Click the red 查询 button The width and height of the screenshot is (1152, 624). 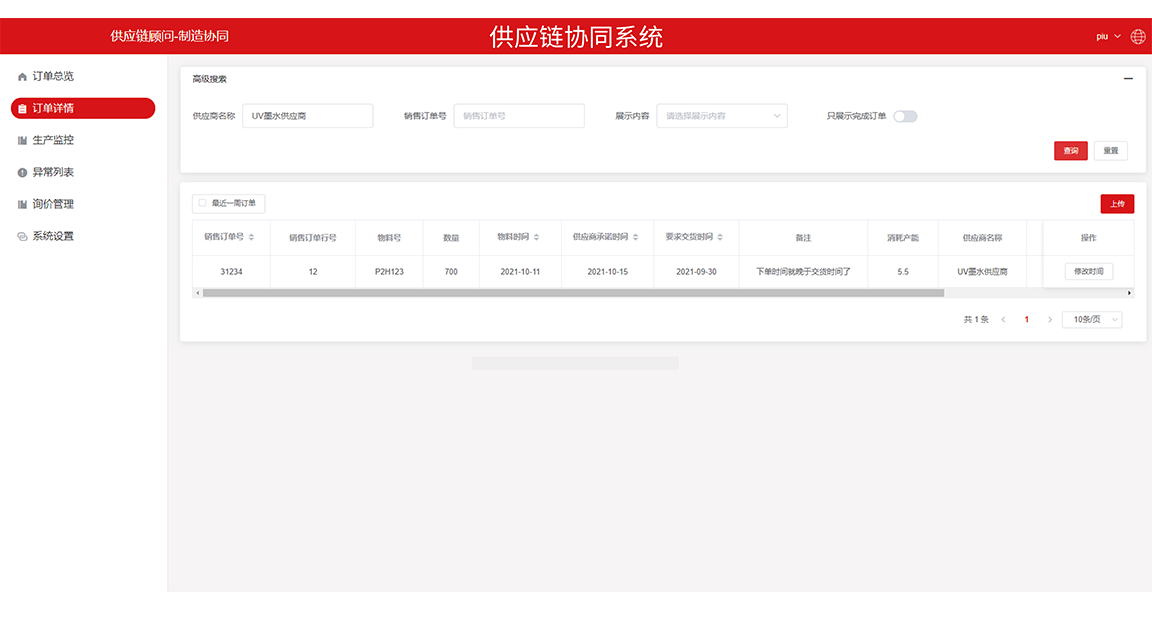tap(1070, 151)
